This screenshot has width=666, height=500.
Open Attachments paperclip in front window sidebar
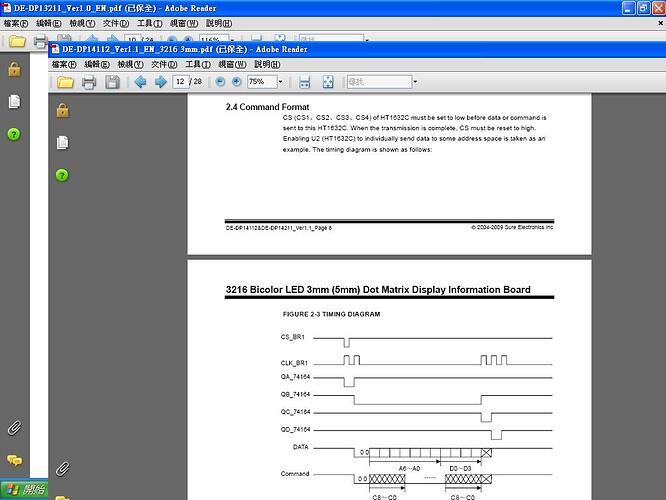[63, 469]
